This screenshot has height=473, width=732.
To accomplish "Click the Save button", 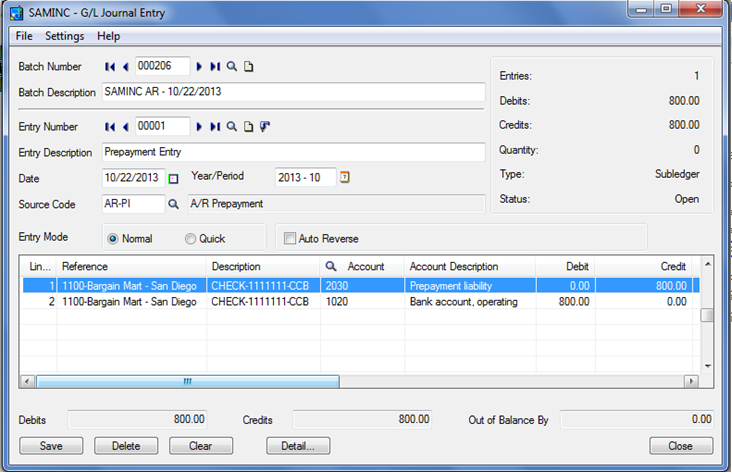I will pyautogui.click(x=51, y=446).
